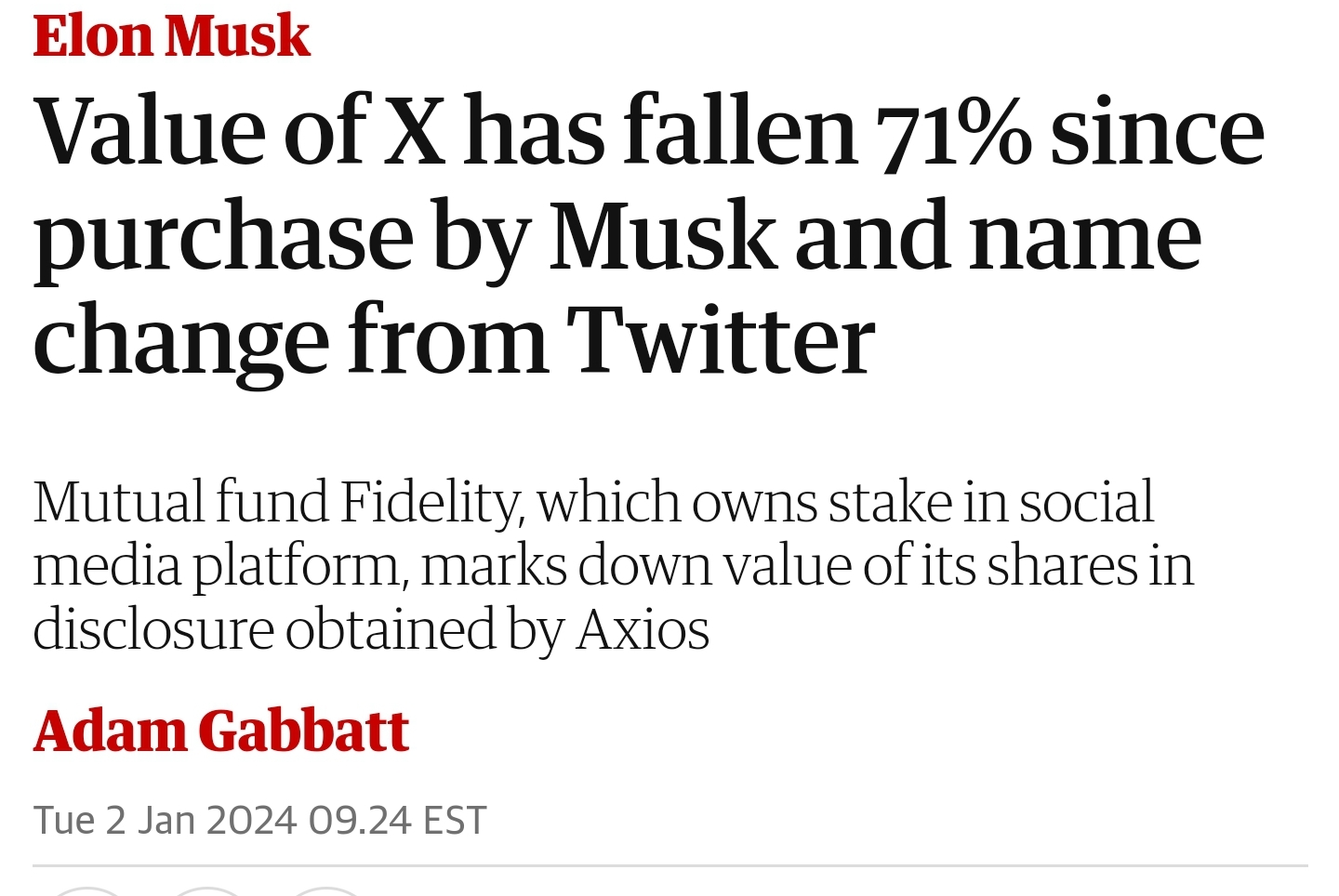1339x896 pixels.
Task: Click the headline line 'change from Twitter'
Action: [454, 339]
